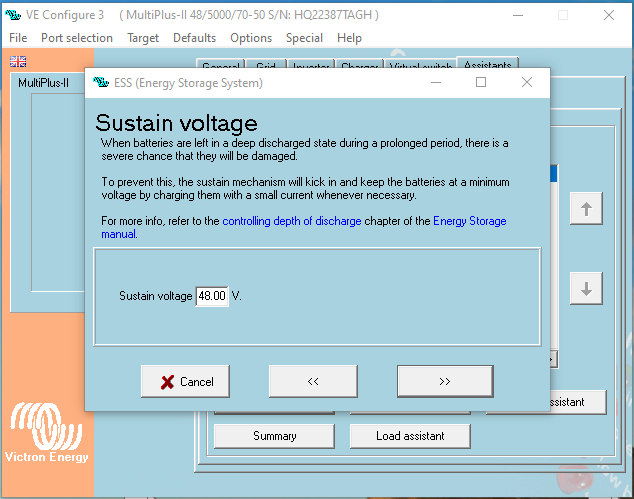Open the Defaults menu
The width and height of the screenshot is (634, 499).
(x=194, y=38)
